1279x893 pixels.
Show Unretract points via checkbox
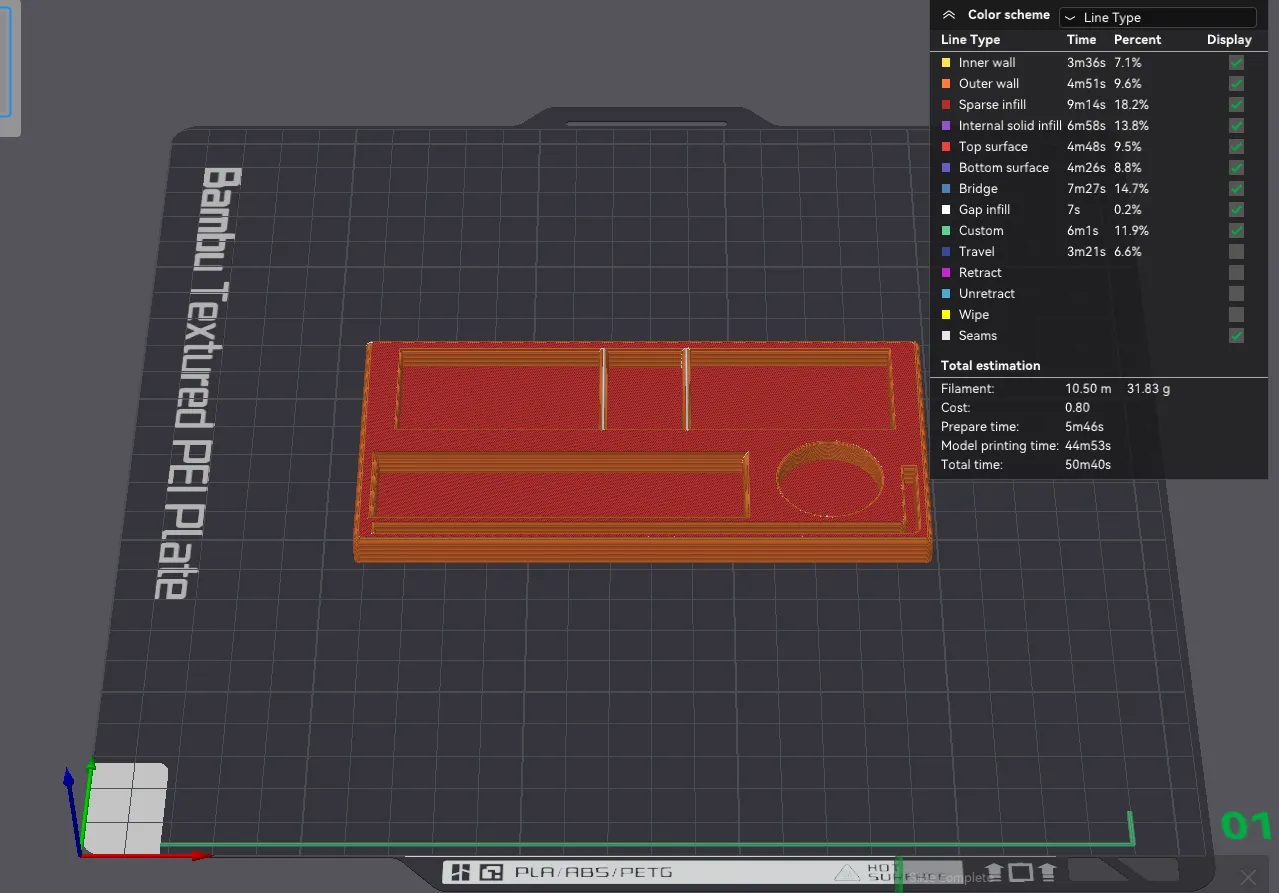(1237, 294)
